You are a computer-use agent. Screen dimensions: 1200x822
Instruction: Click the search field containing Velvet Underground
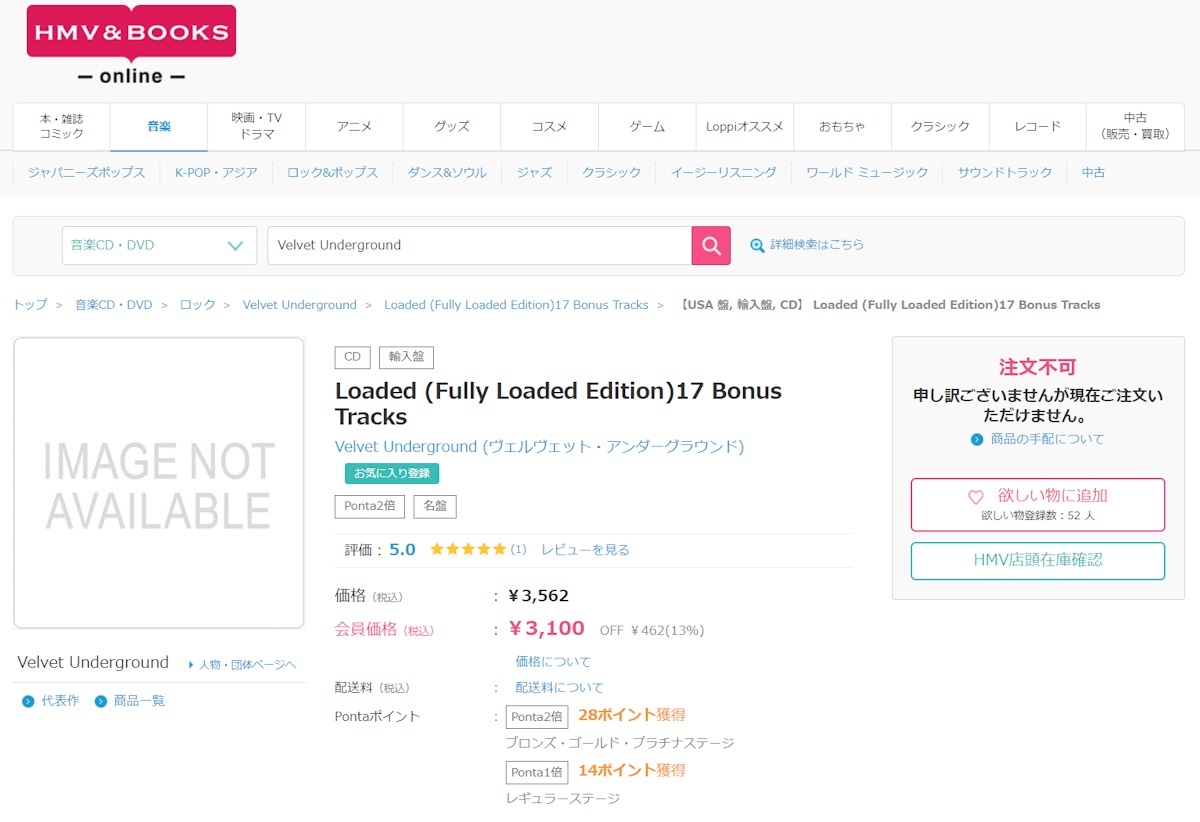click(479, 245)
